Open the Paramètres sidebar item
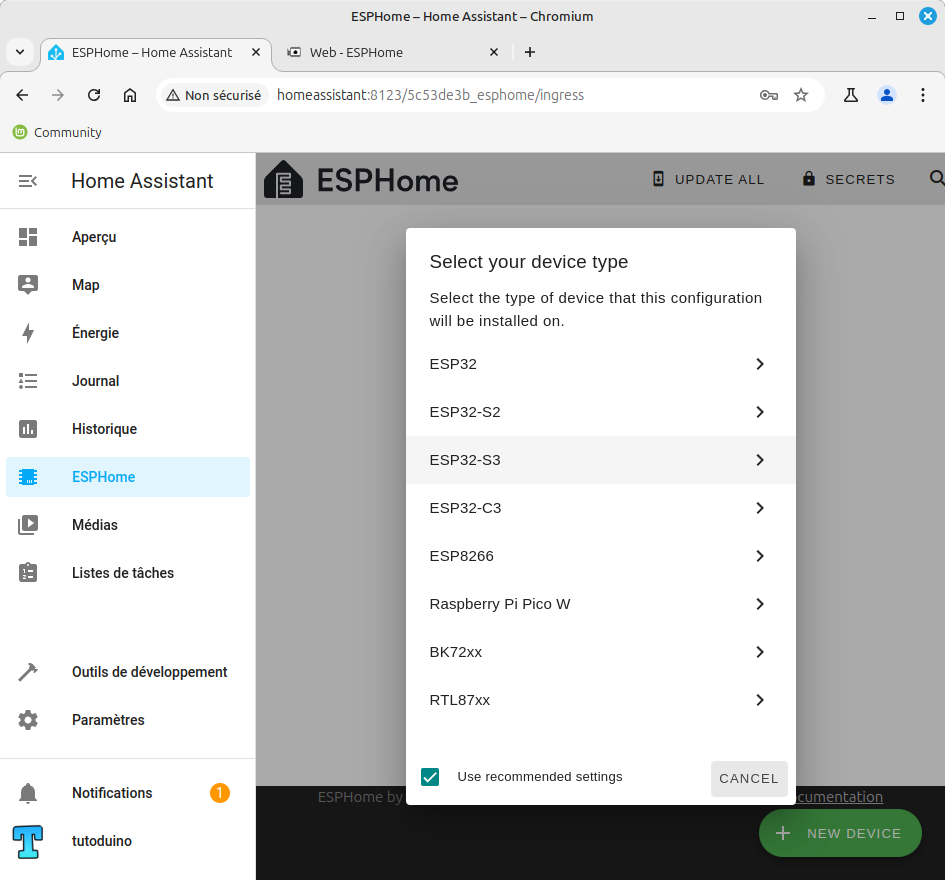 coord(128,720)
